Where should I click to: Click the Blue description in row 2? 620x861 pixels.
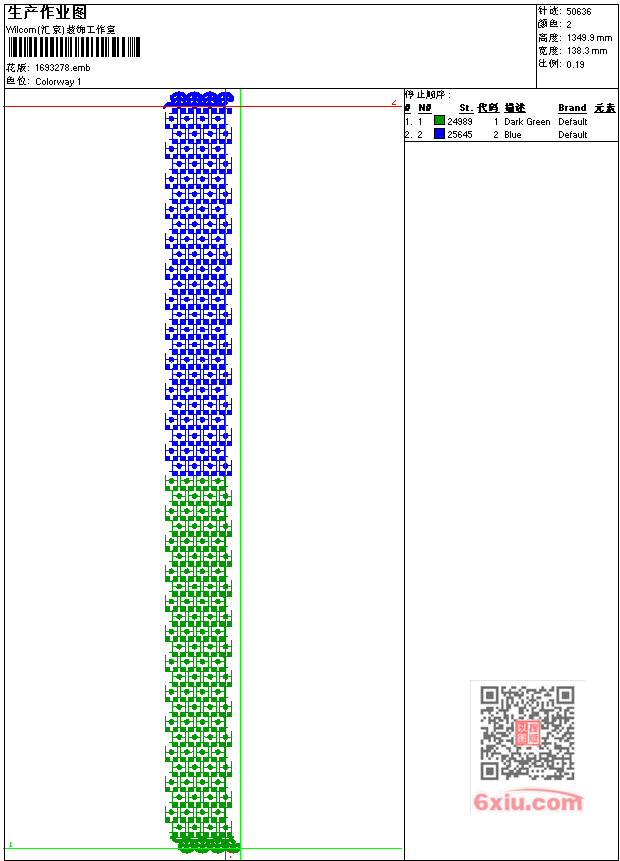tap(512, 135)
